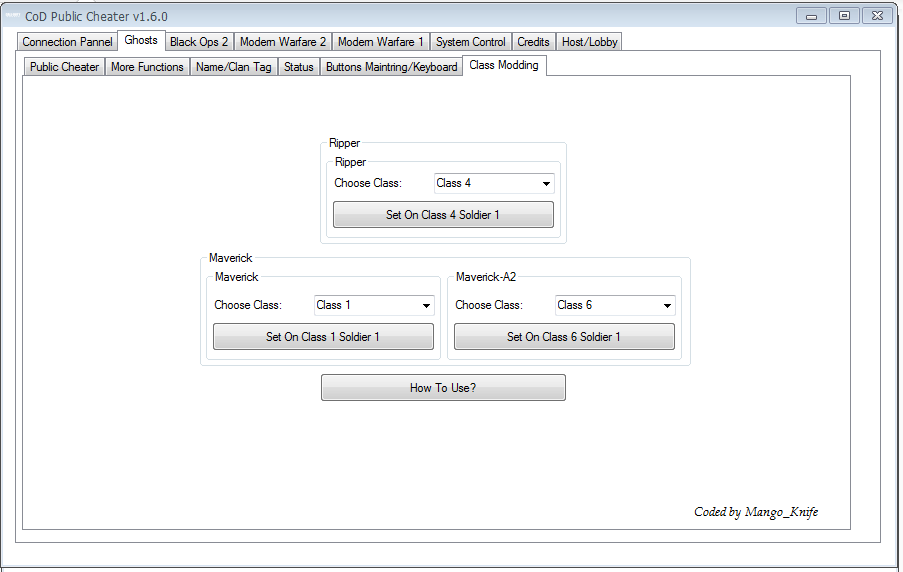Switch to the Host/Lobby tab
Screen dimensions: 903x572
tap(589, 42)
